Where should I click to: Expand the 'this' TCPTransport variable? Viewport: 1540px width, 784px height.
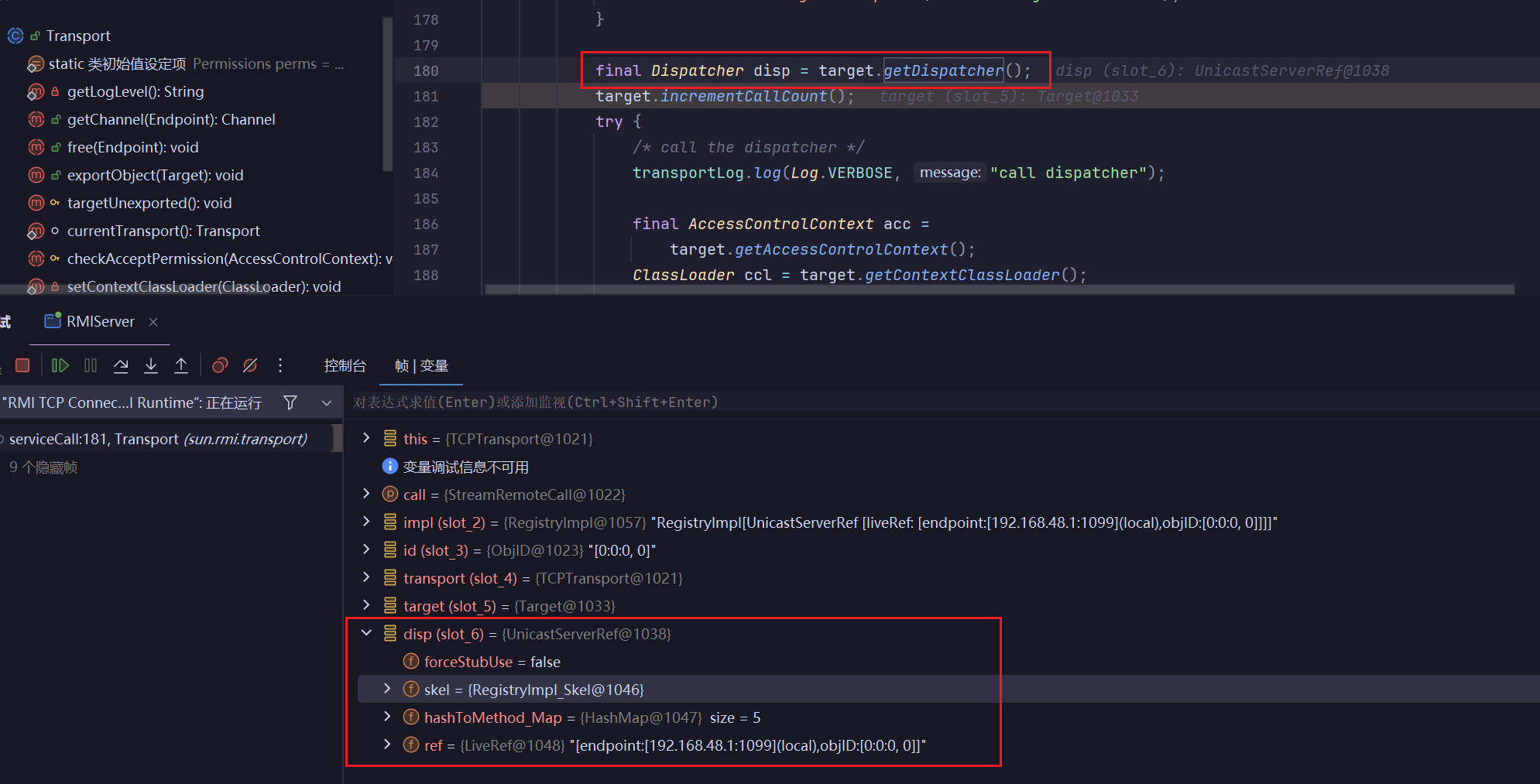coord(366,438)
